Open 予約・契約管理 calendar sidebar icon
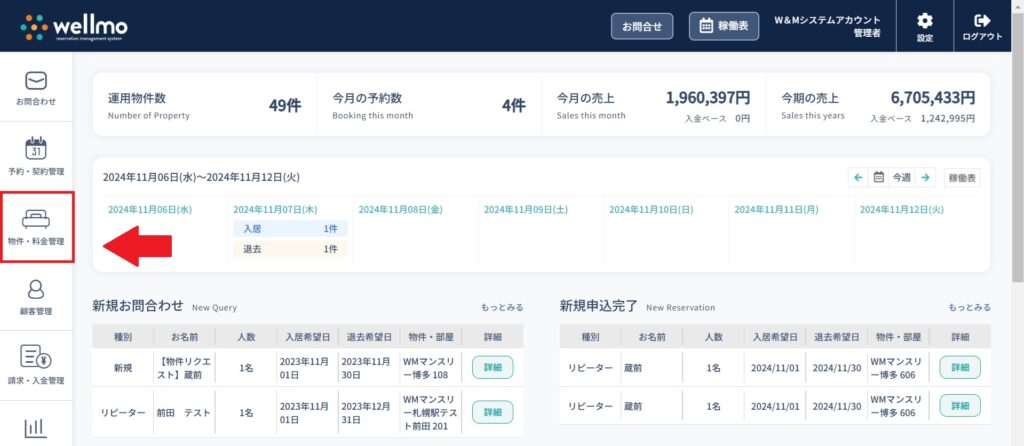 pos(36,148)
